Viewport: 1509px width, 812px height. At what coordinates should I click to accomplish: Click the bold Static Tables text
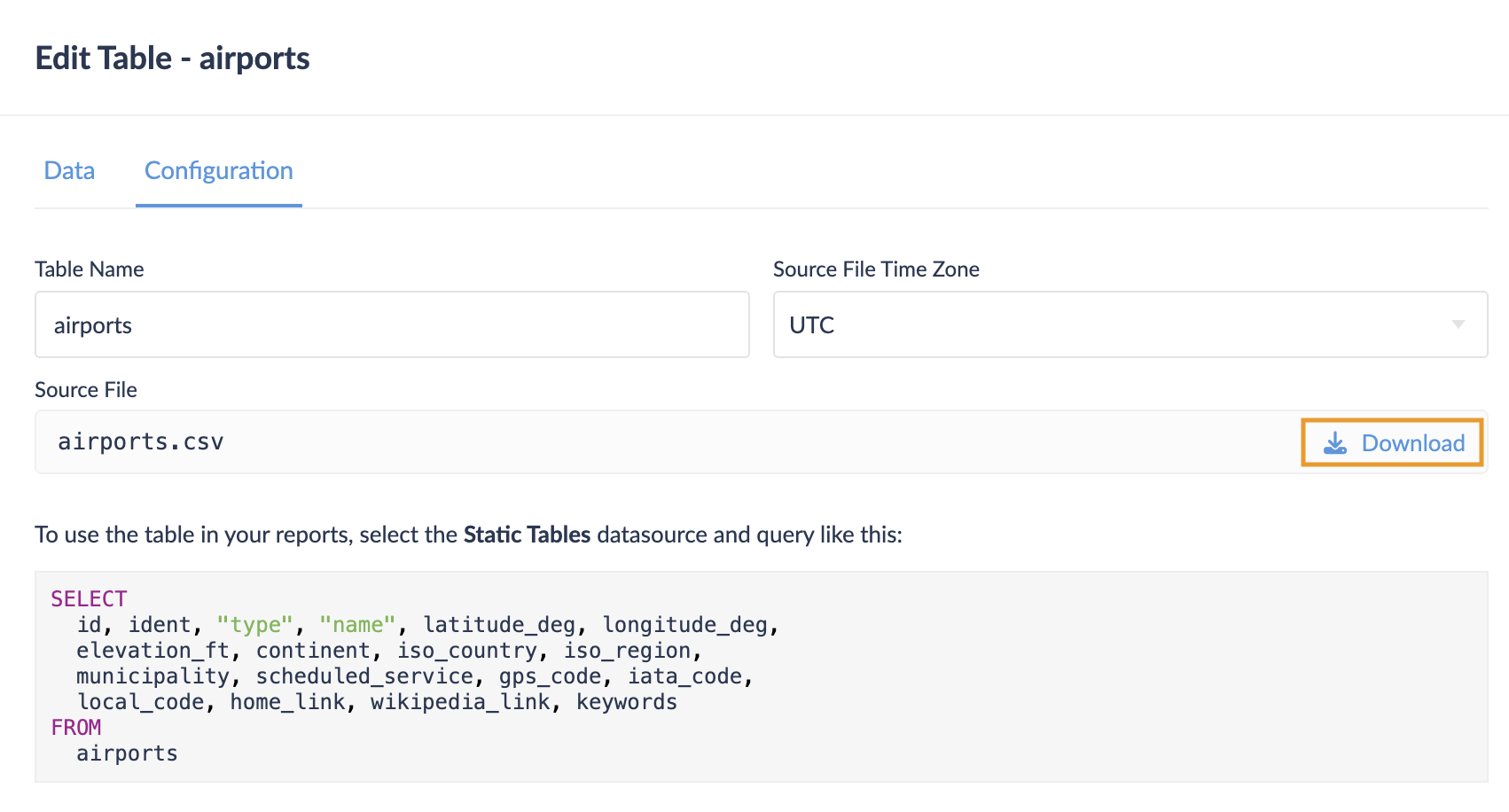[x=527, y=535]
